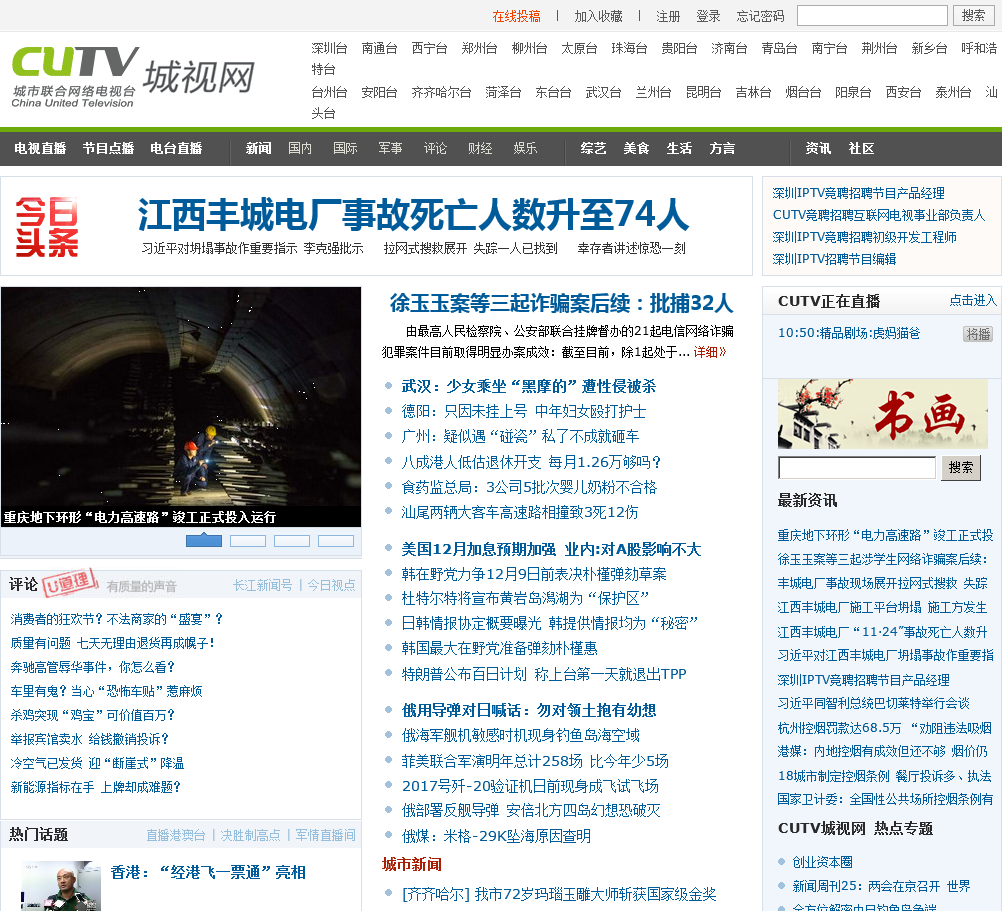Image resolution: width=1002 pixels, height=911 pixels.
Task: Select the fourth slideshow indicator
Action: pos(336,540)
